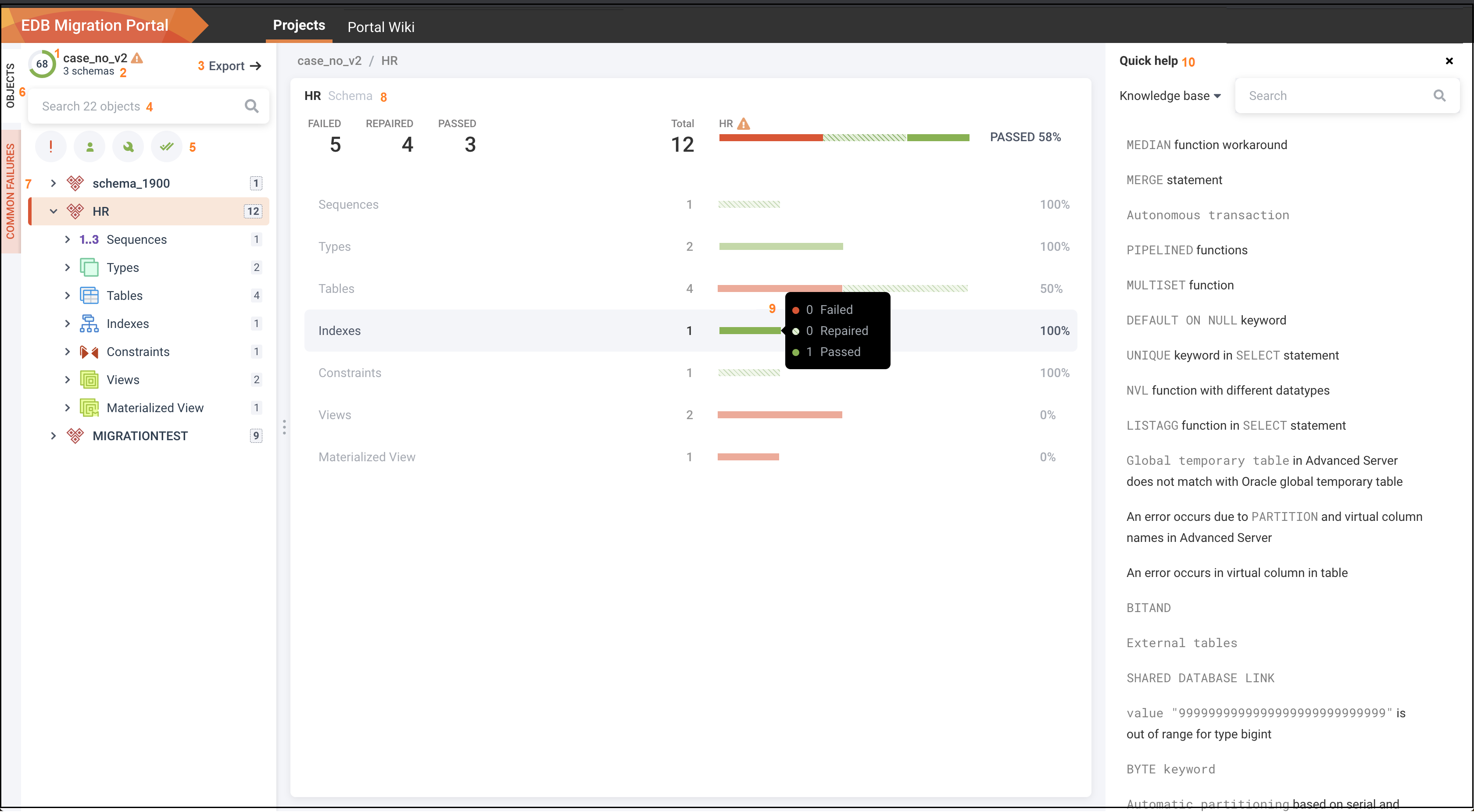The height and width of the screenshot is (812, 1474).
Task: Click the HR overall progress bar
Action: [844, 137]
